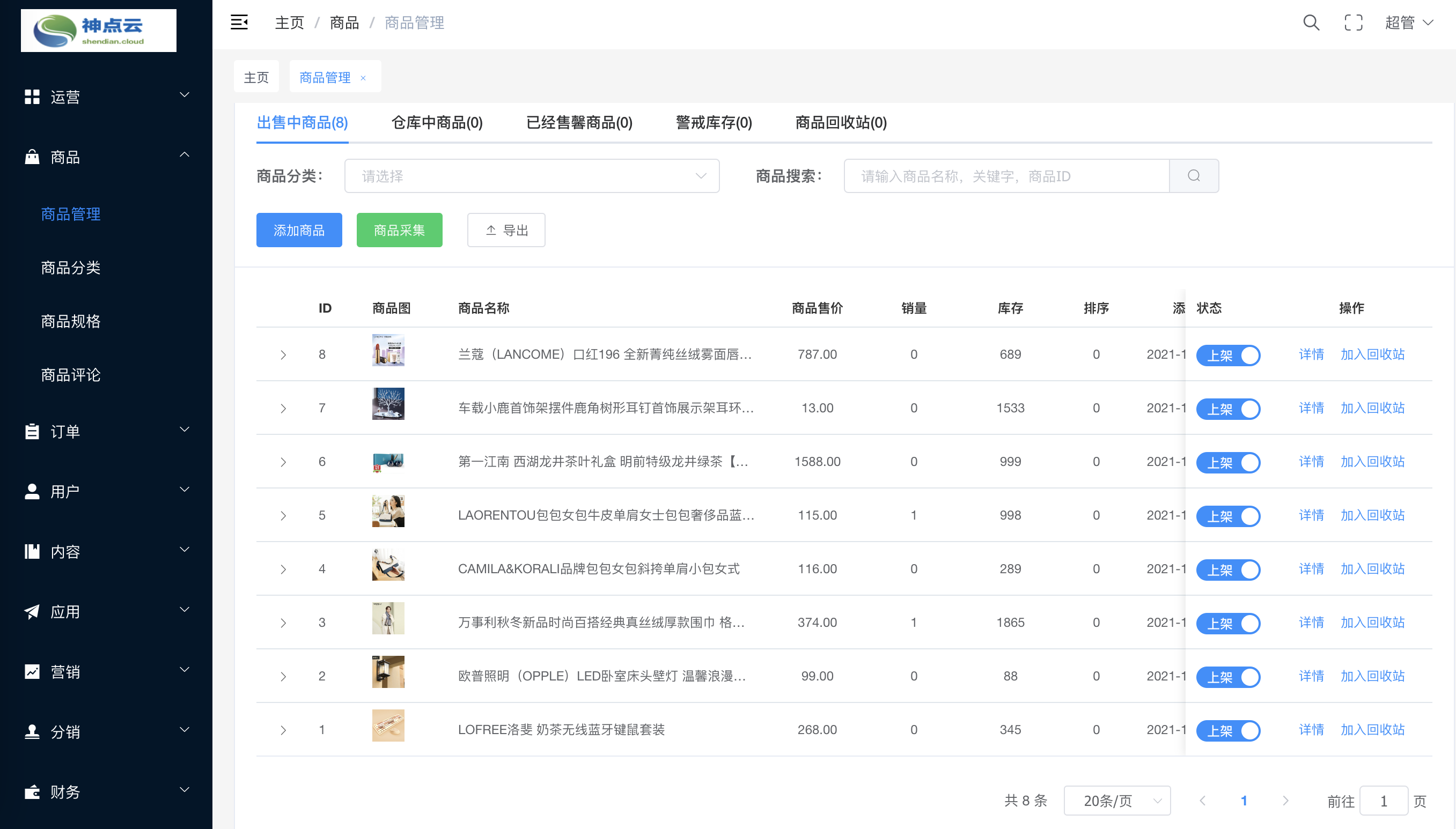Collapse the sidebar via hamburger icon
This screenshot has width=1456, height=829.
click(x=239, y=22)
